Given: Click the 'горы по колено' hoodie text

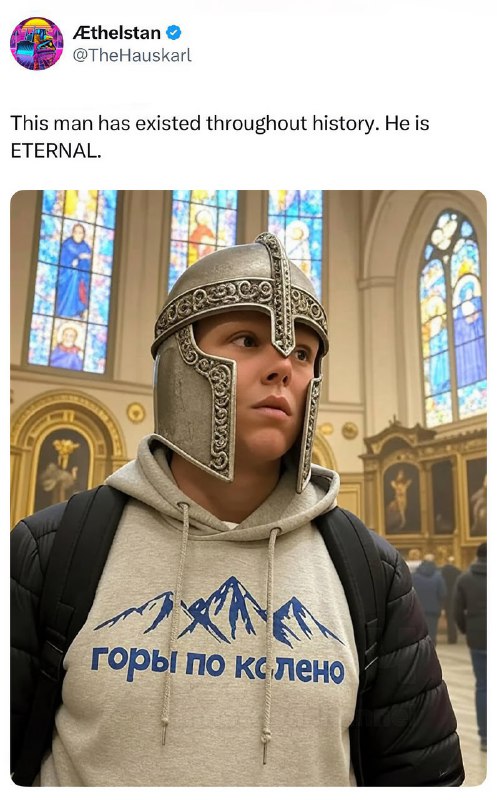Looking at the screenshot, I should pyautogui.click(x=218, y=665).
